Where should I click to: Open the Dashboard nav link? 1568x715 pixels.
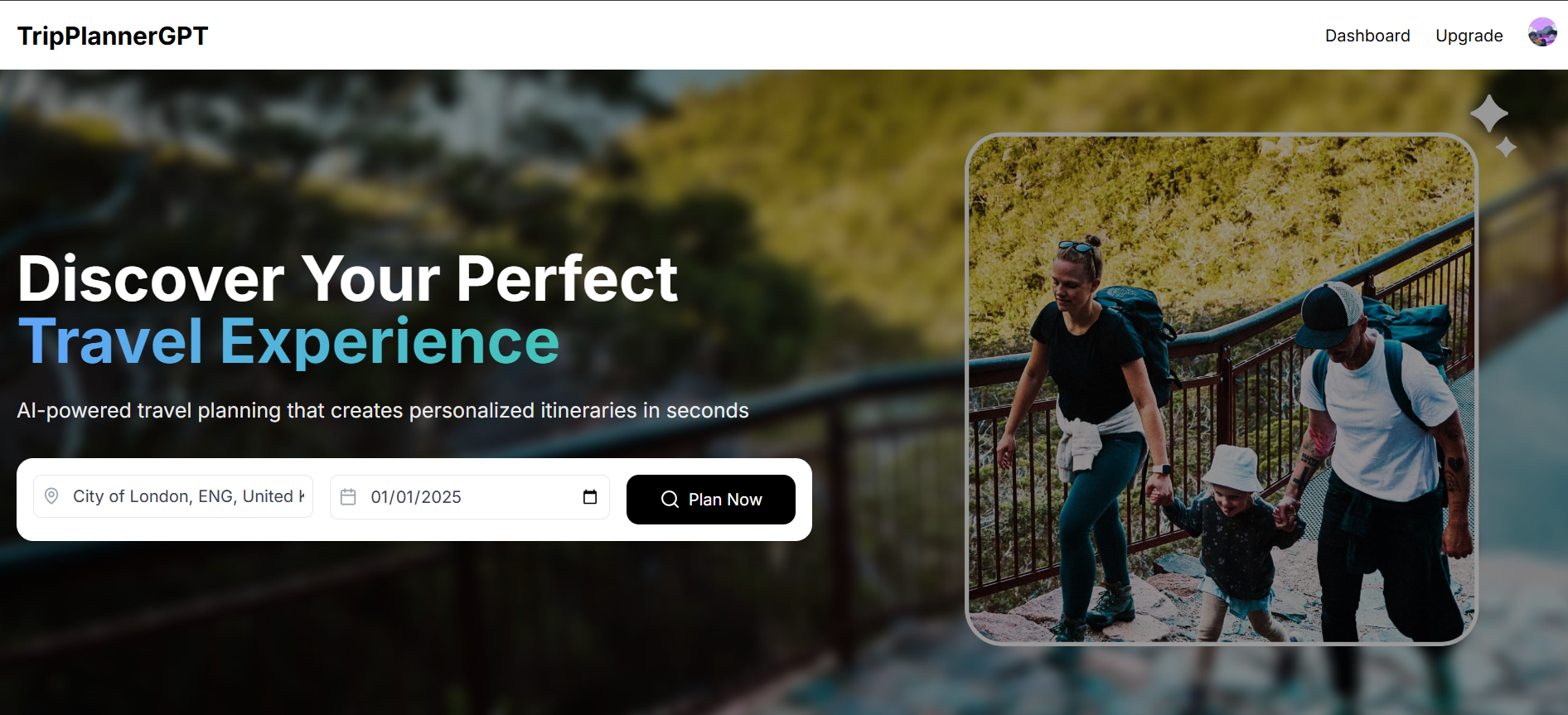coord(1367,36)
